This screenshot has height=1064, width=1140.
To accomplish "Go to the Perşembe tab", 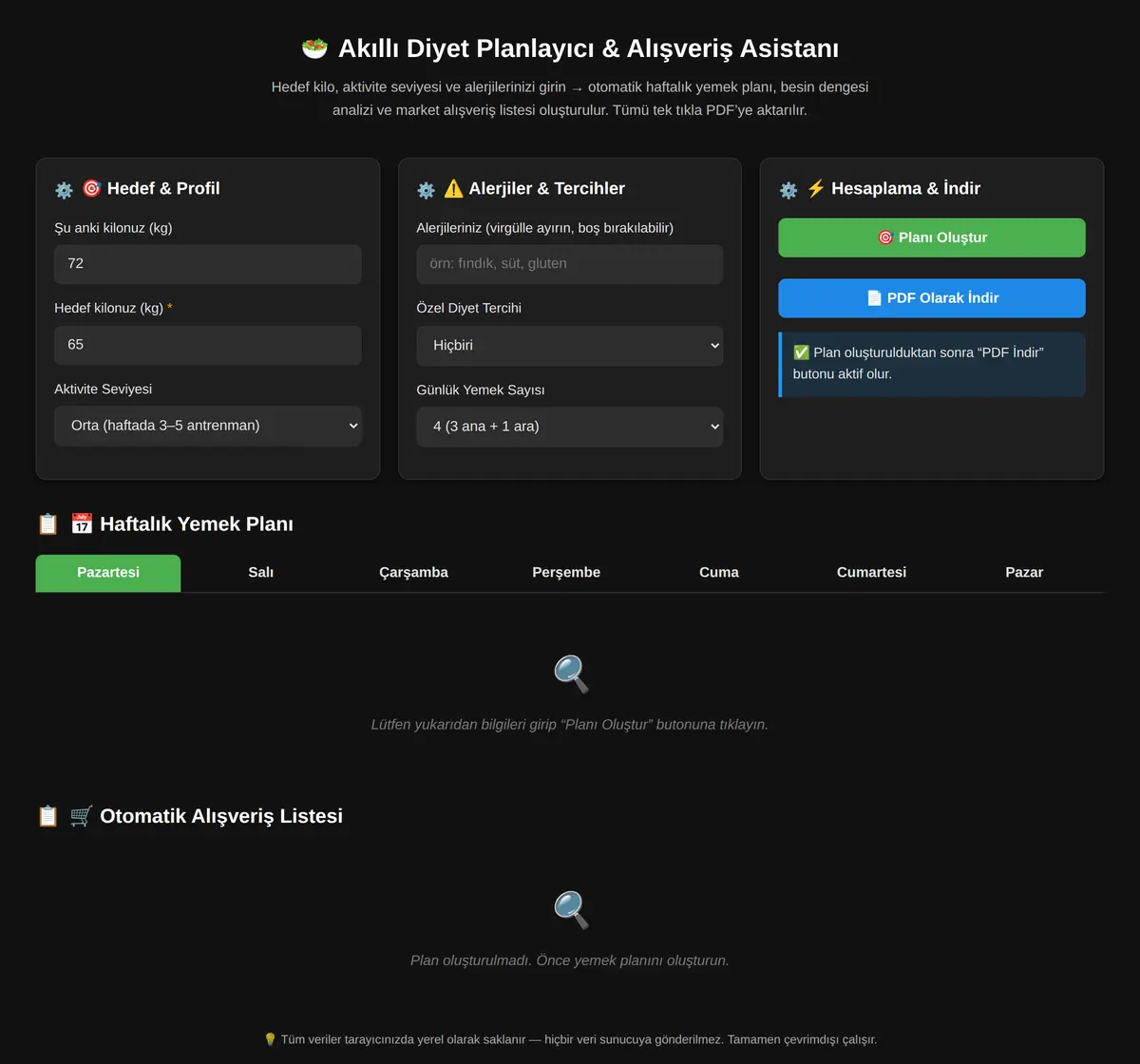I will pos(566,573).
